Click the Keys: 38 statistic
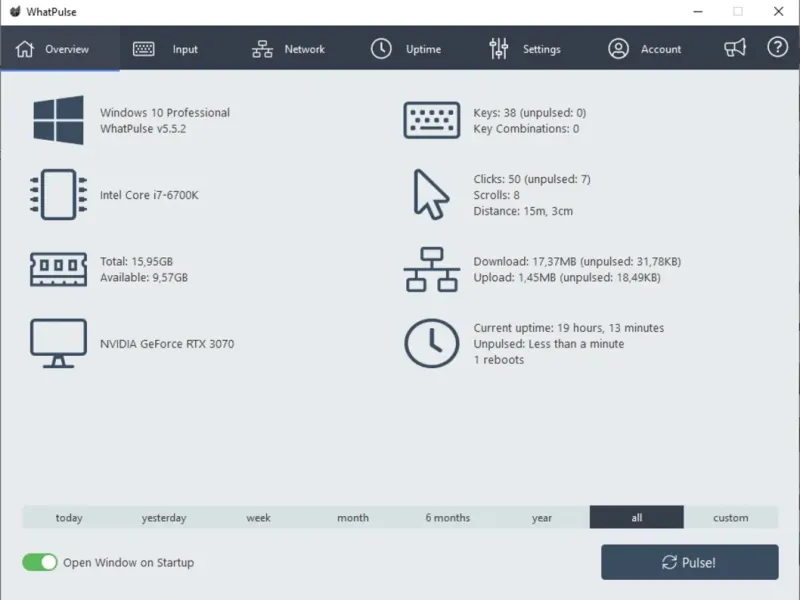The image size is (800, 600). point(530,113)
